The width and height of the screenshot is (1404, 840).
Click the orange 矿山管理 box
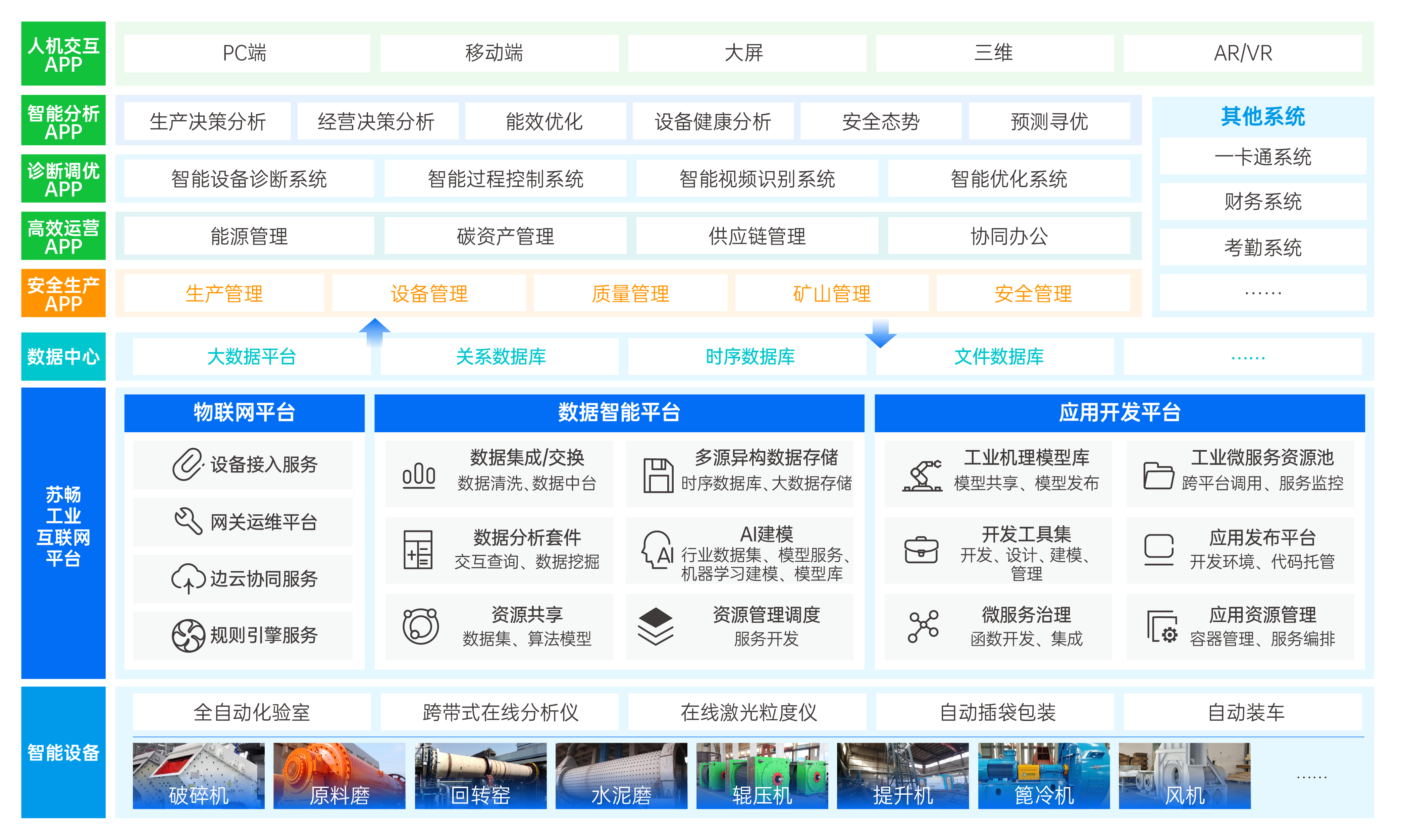click(x=832, y=293)
